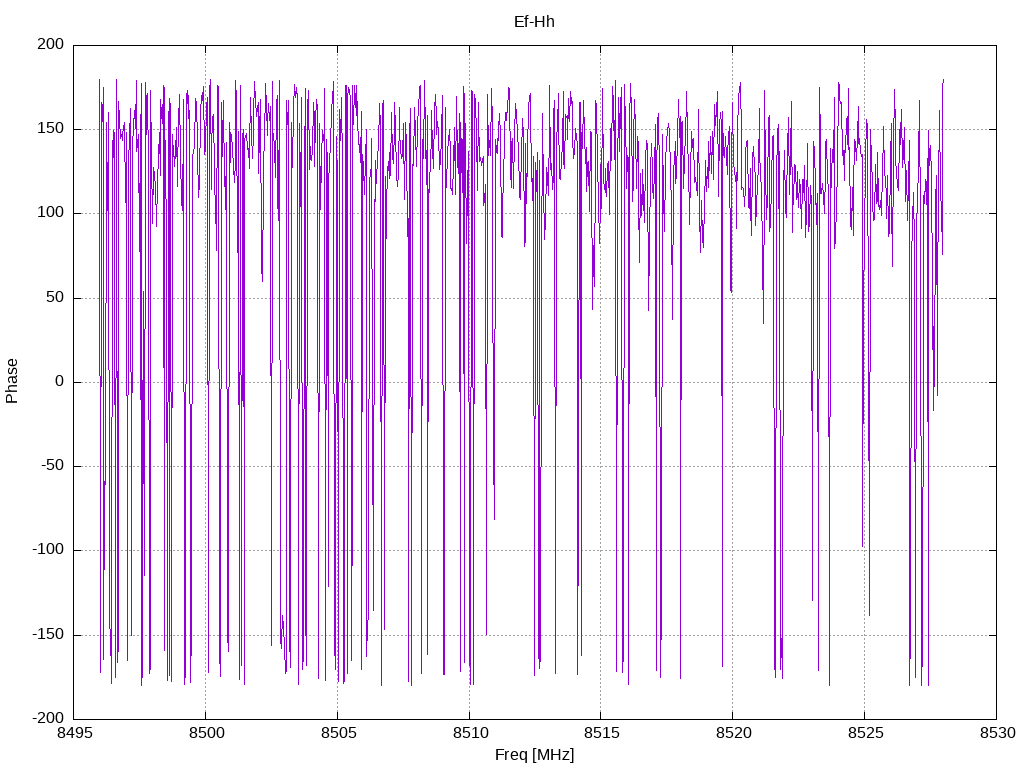1024x768 pixels.
Task: Click the x-axis tick label 8525
Action: (x=865, y=733)
